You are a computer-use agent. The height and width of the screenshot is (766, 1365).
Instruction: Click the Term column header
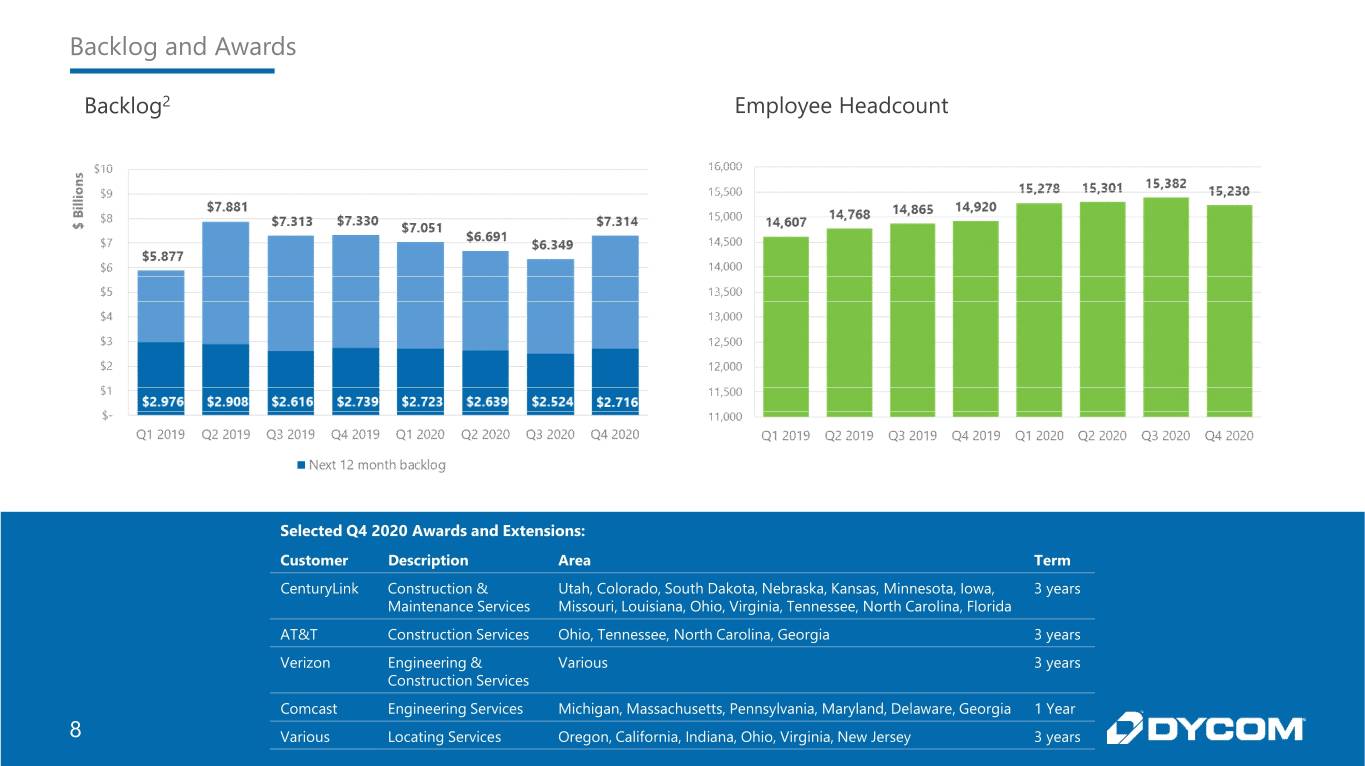tap(1052, 560)
